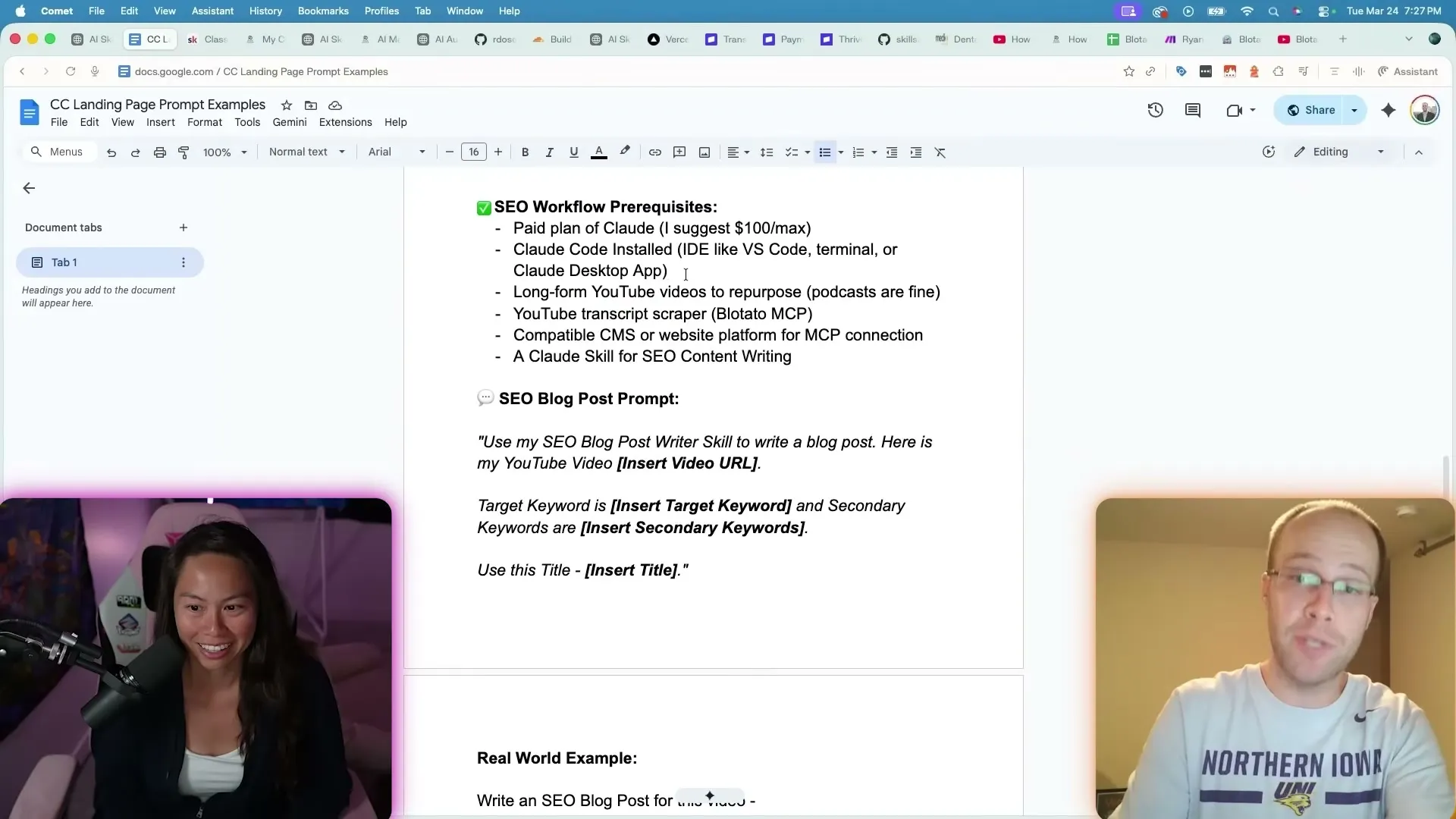
Task: Toggle the numbered list button
Action: point(858,152)
